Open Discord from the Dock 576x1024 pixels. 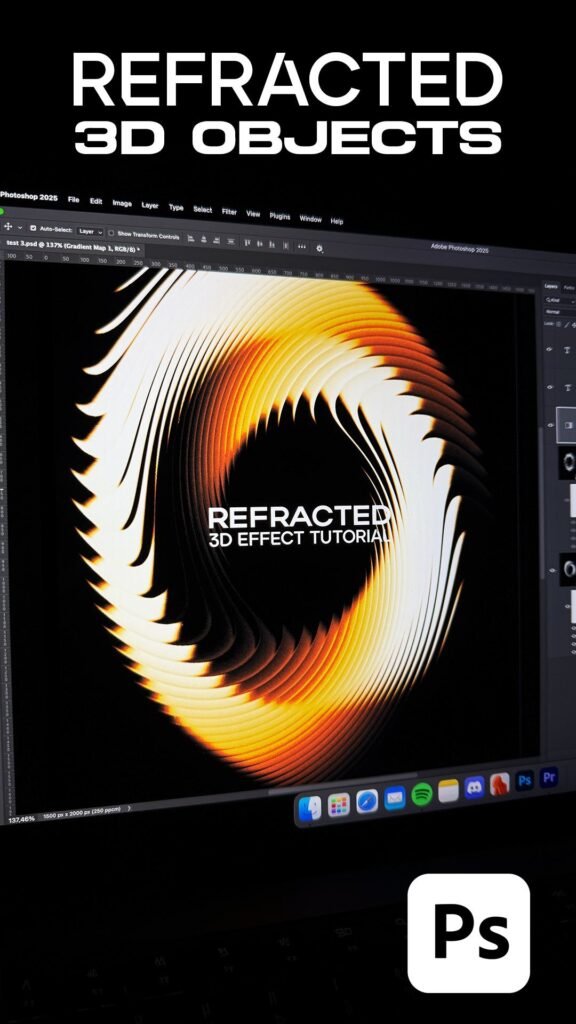[474, 788]
